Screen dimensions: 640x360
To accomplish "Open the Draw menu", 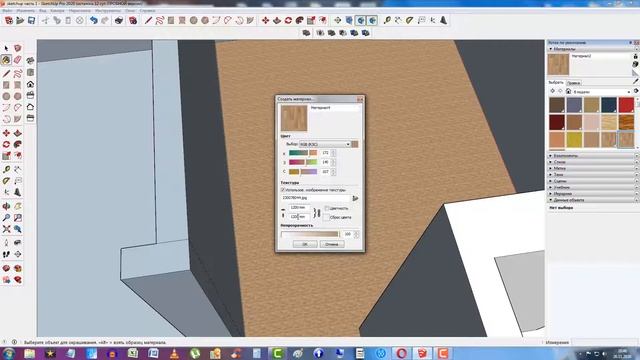I will coord(80,11).
